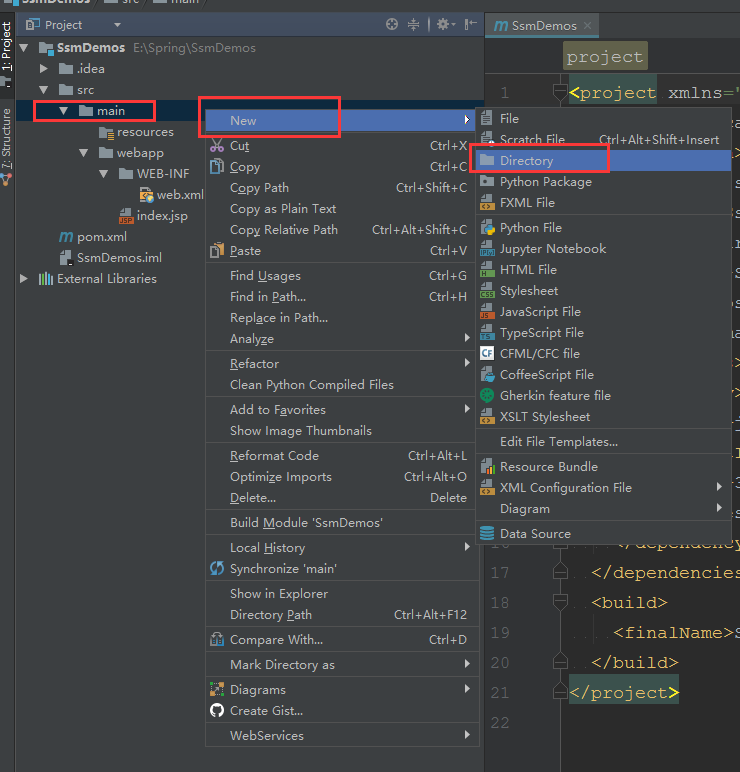740x772 pixels.
Task: Expand the .idea folder
Action: [44, 69]
